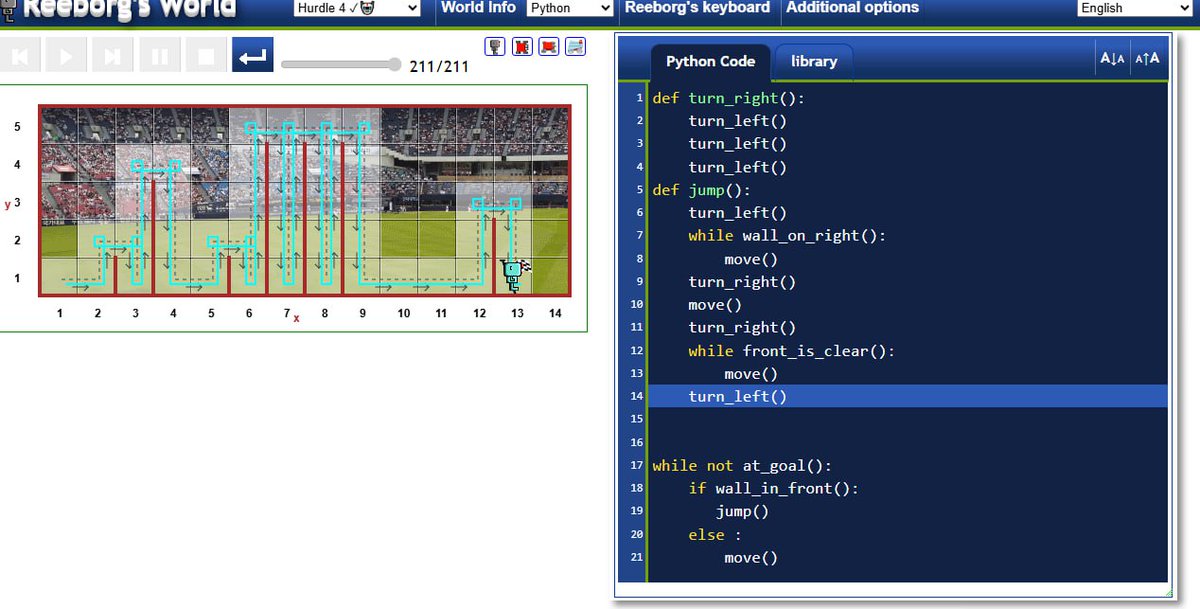This screenshot has width=1200, height=609.
Task: Click line number 17 in gutter
Action: click(x=636, y=466)
